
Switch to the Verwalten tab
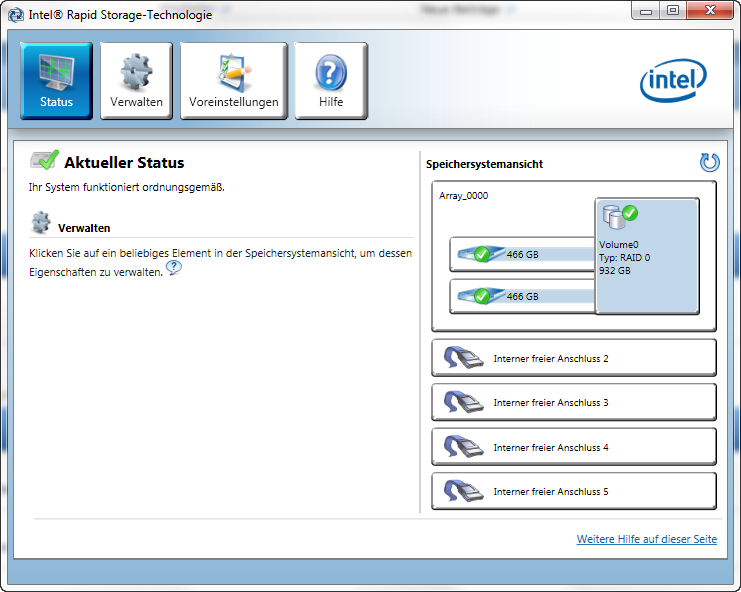[136, 81]
